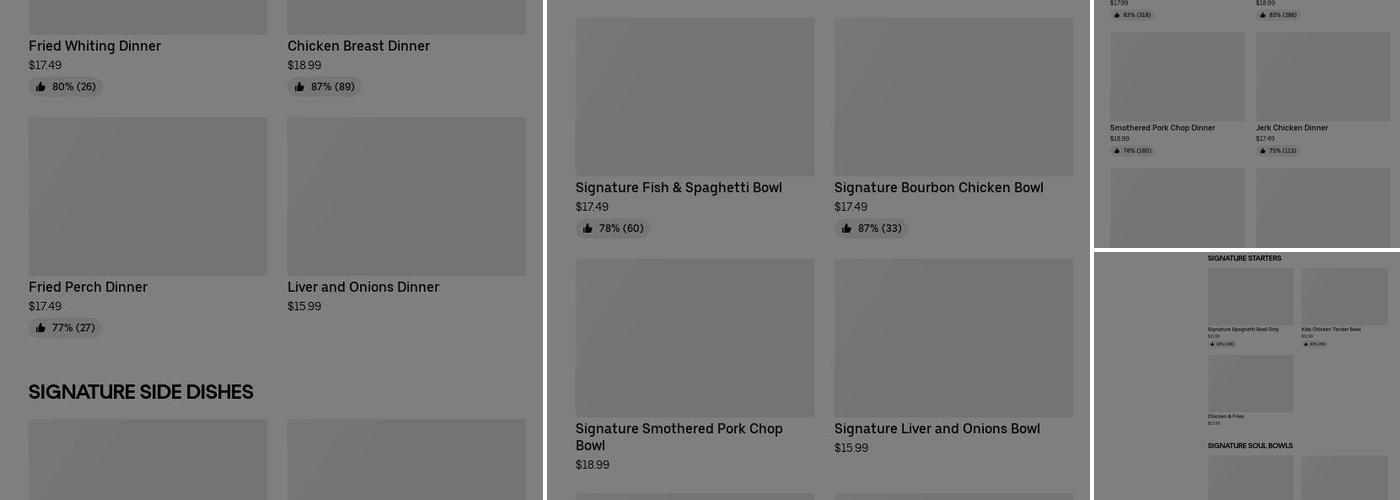Click the Kids Chicken Tender Bowl title

point(1330,329)
